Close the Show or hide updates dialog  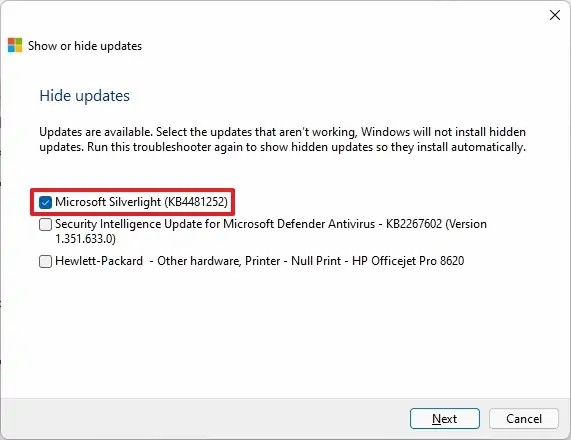point(555,15)
